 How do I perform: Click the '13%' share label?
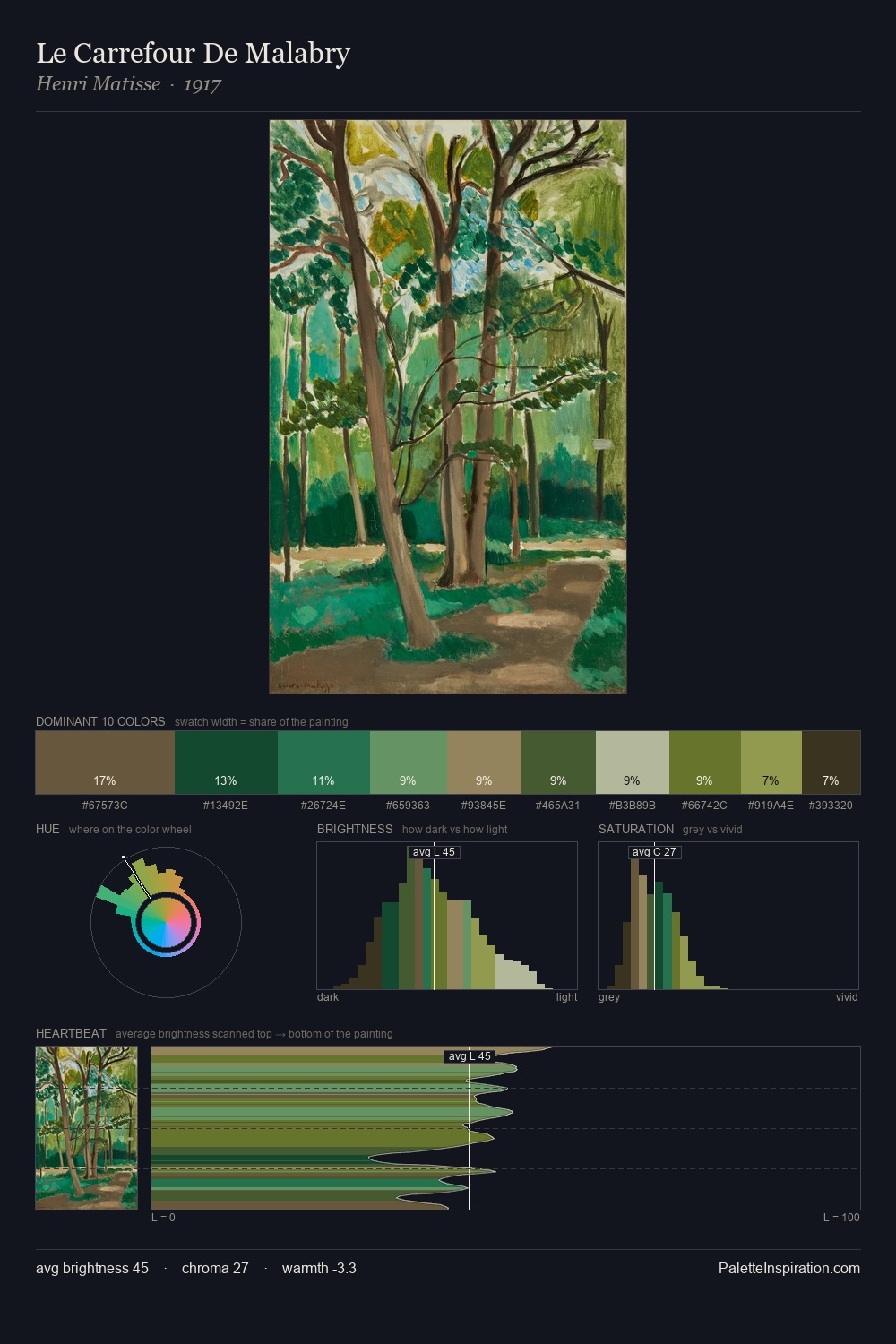coord(226,780)
